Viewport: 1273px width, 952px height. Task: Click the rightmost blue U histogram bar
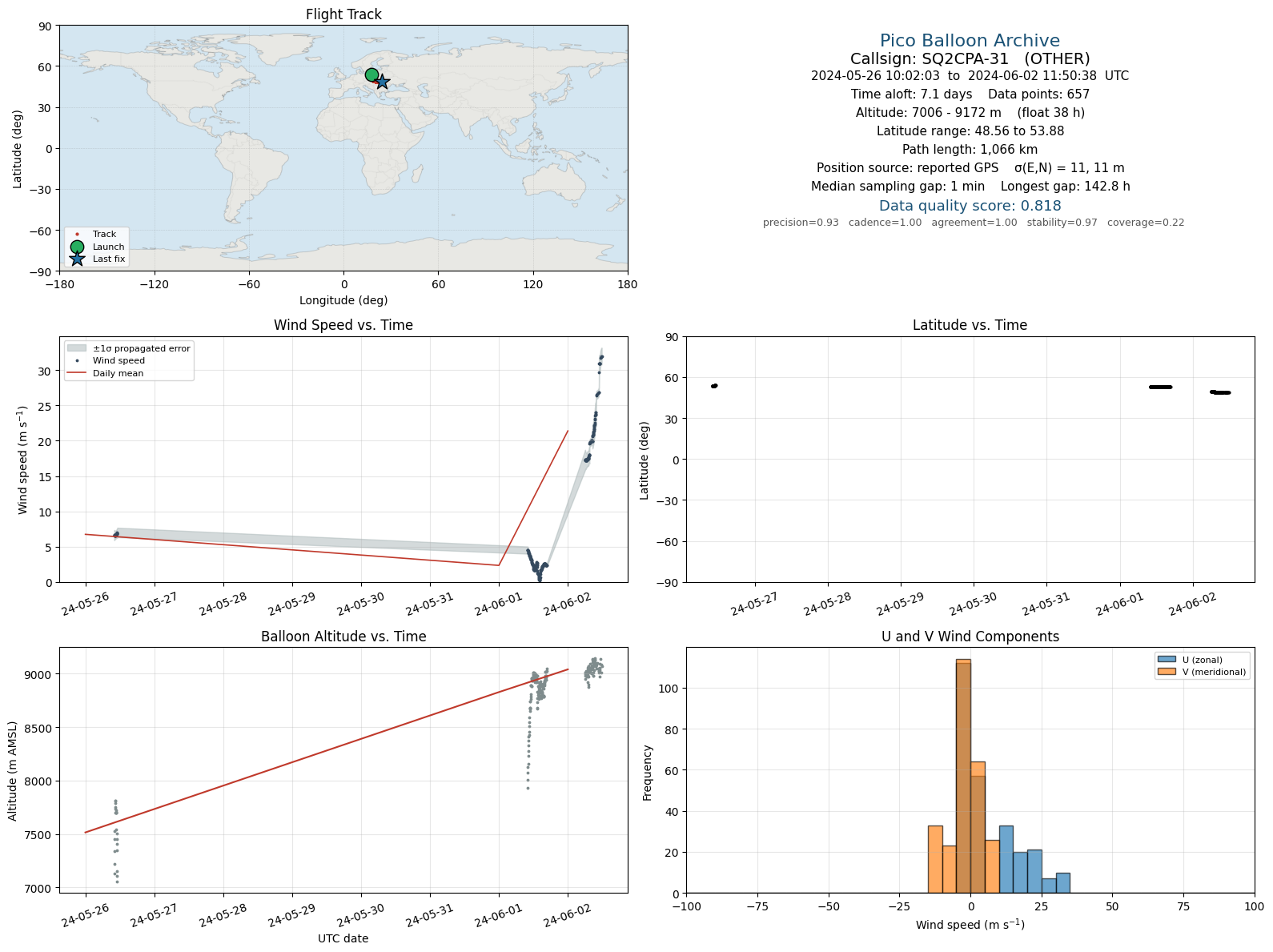[1062, 883]
